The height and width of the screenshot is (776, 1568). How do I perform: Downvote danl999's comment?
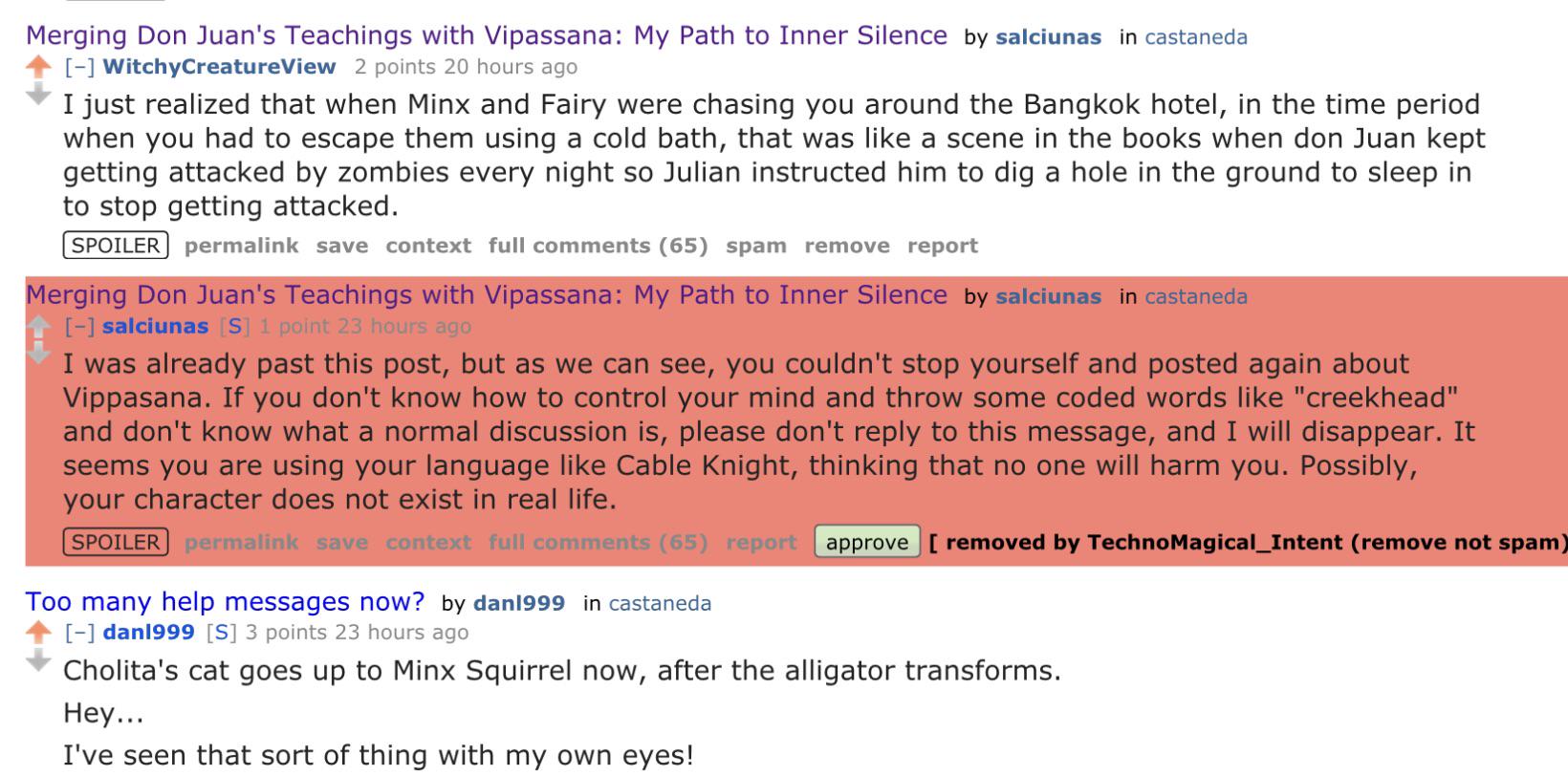[37, 659]
